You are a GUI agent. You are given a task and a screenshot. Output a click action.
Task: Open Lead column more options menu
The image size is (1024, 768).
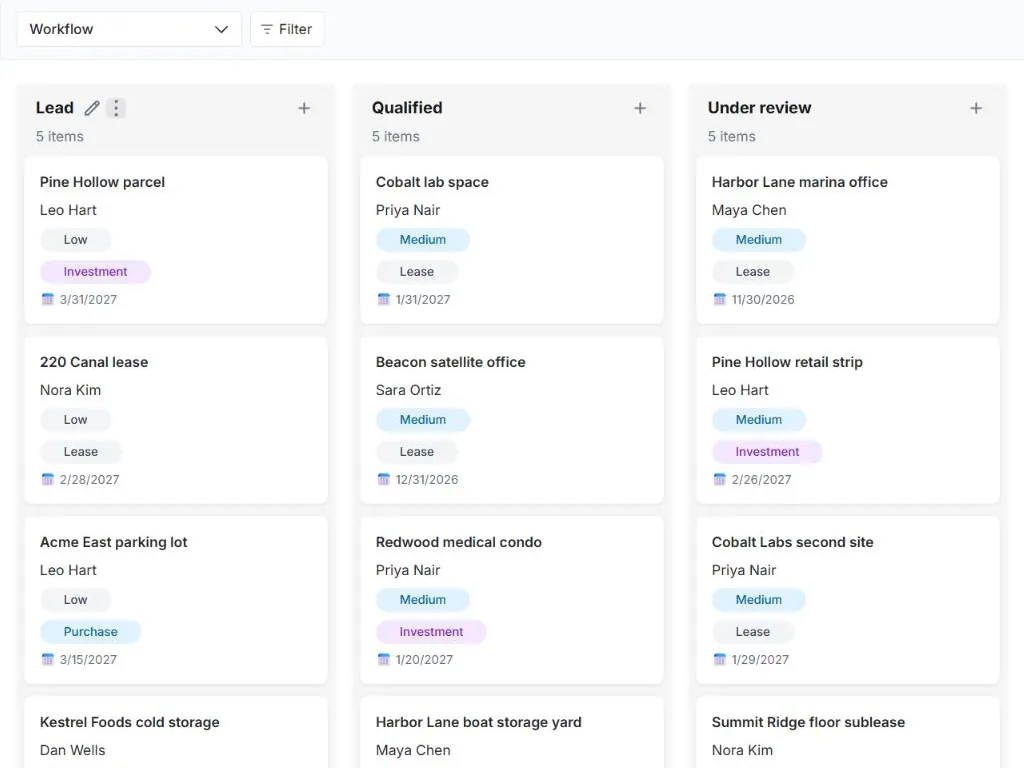tap(116, 108)
